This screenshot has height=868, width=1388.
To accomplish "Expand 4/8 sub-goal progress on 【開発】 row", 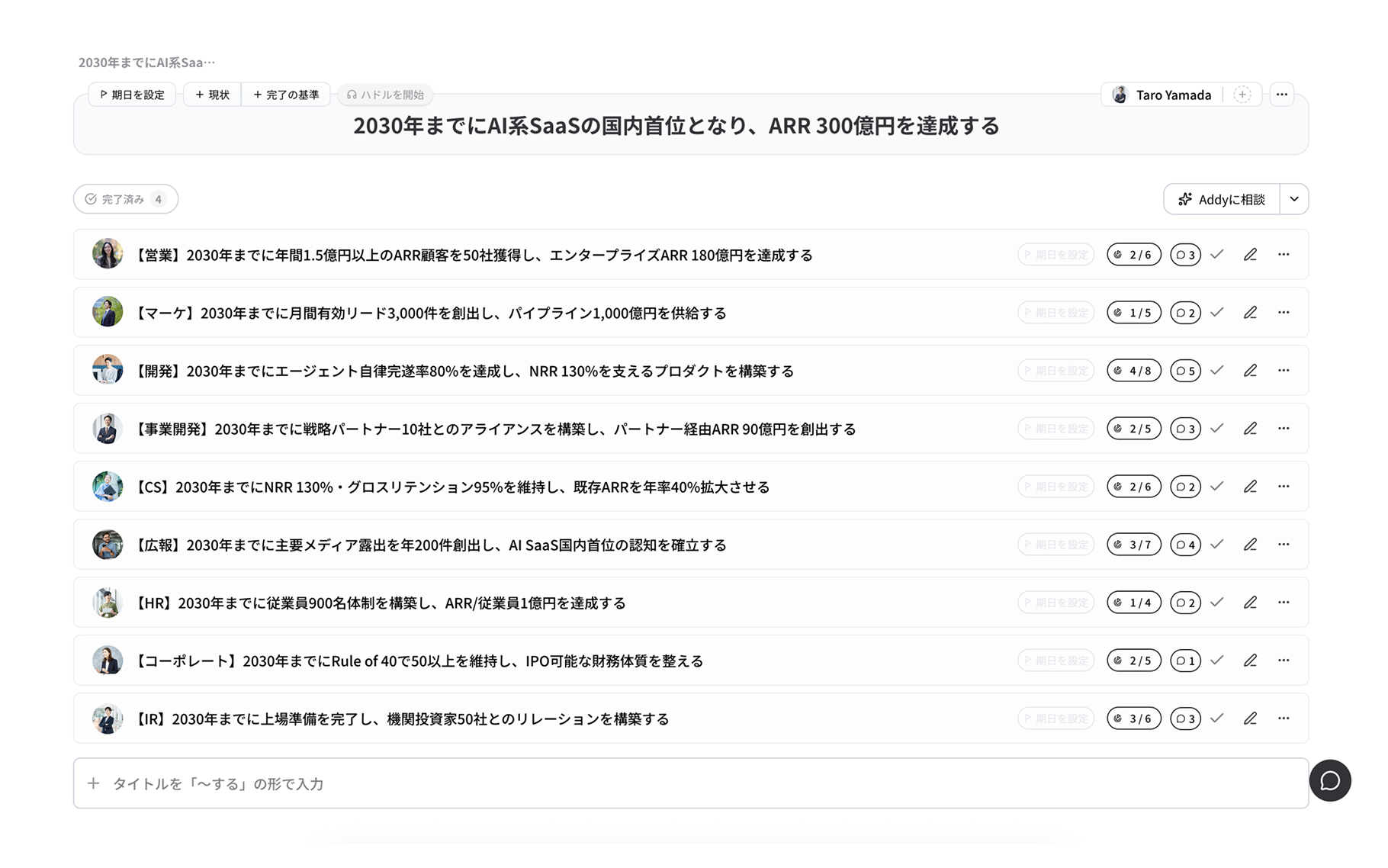I will point(1134,371).
